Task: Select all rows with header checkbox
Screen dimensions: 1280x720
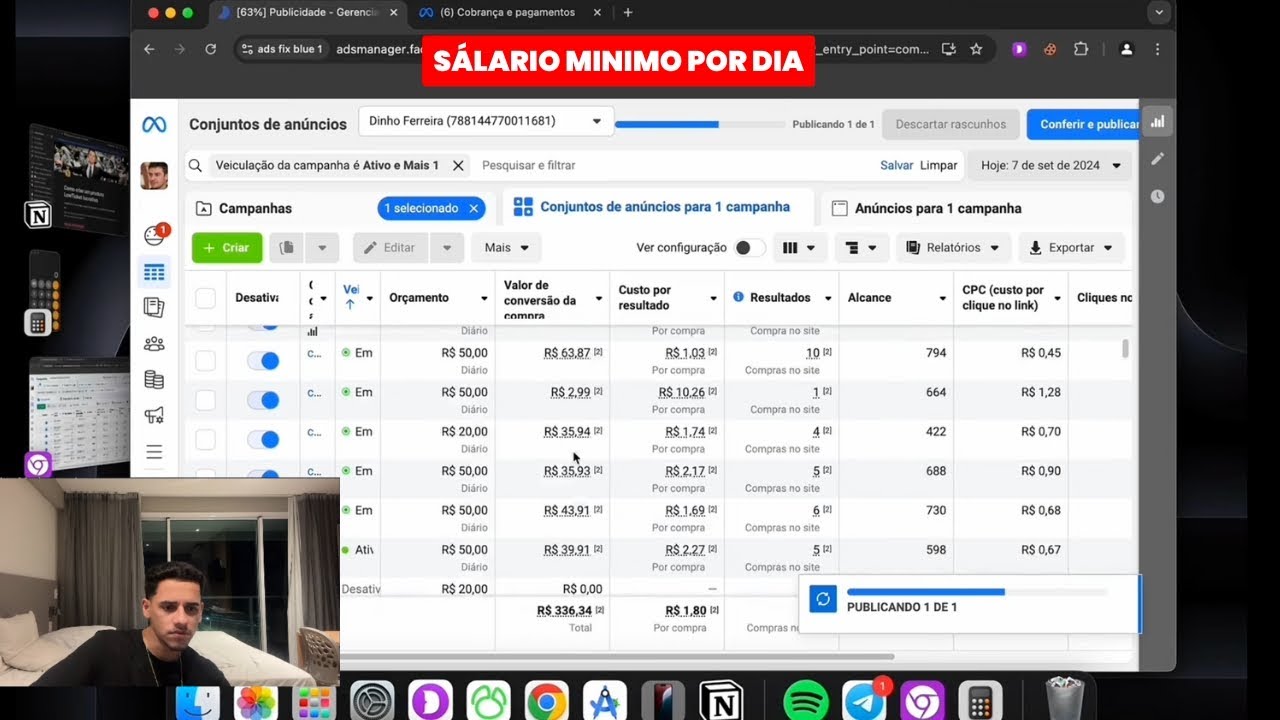Action: tap(205, 298)
